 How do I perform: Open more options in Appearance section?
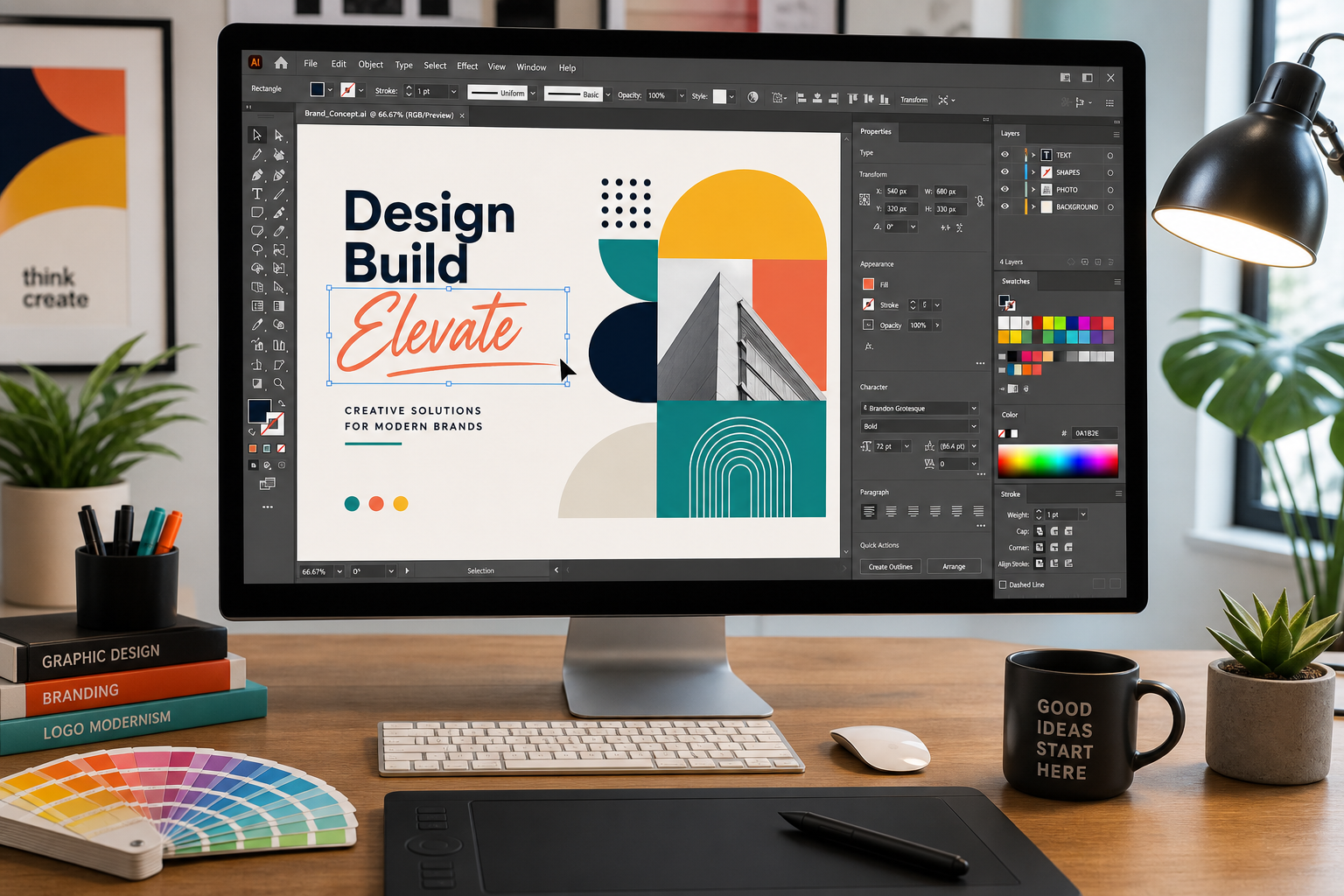(980, 363)
